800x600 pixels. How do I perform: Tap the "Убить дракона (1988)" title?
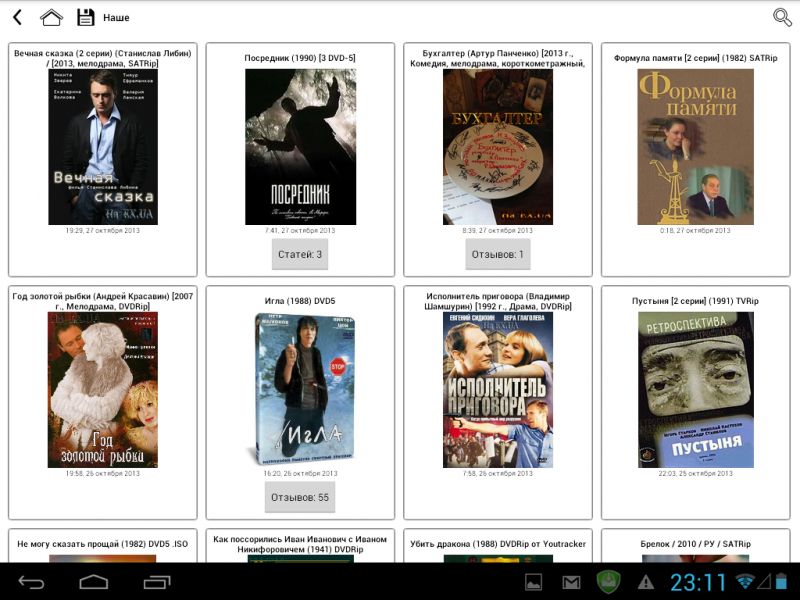click(498, 544)
